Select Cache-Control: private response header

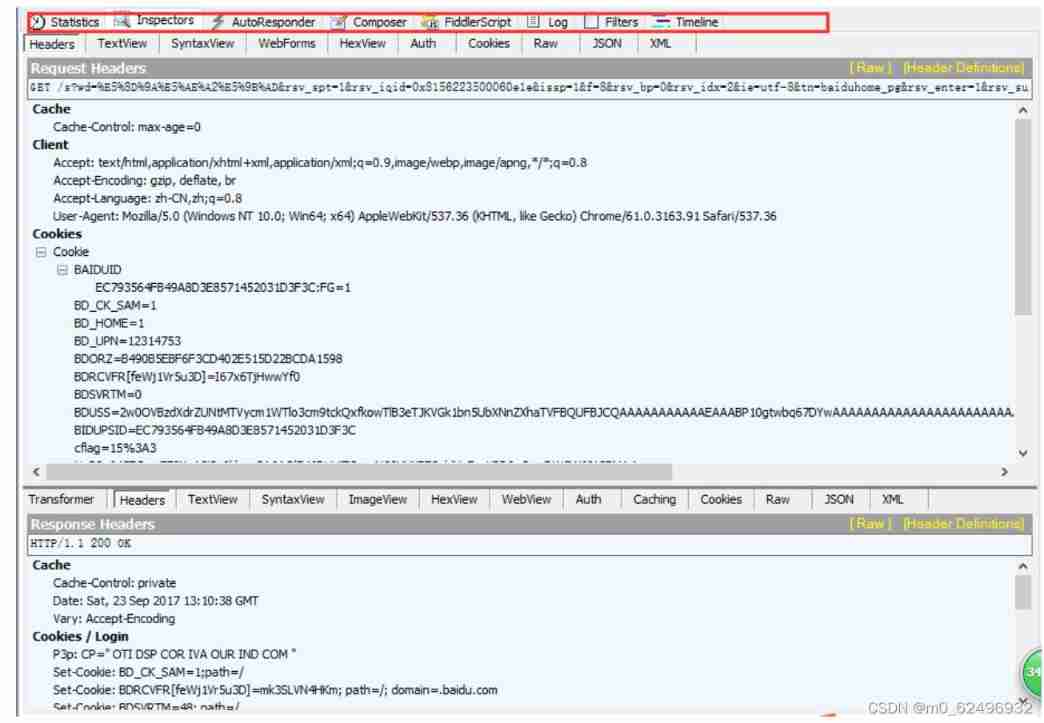pos(115,583)
